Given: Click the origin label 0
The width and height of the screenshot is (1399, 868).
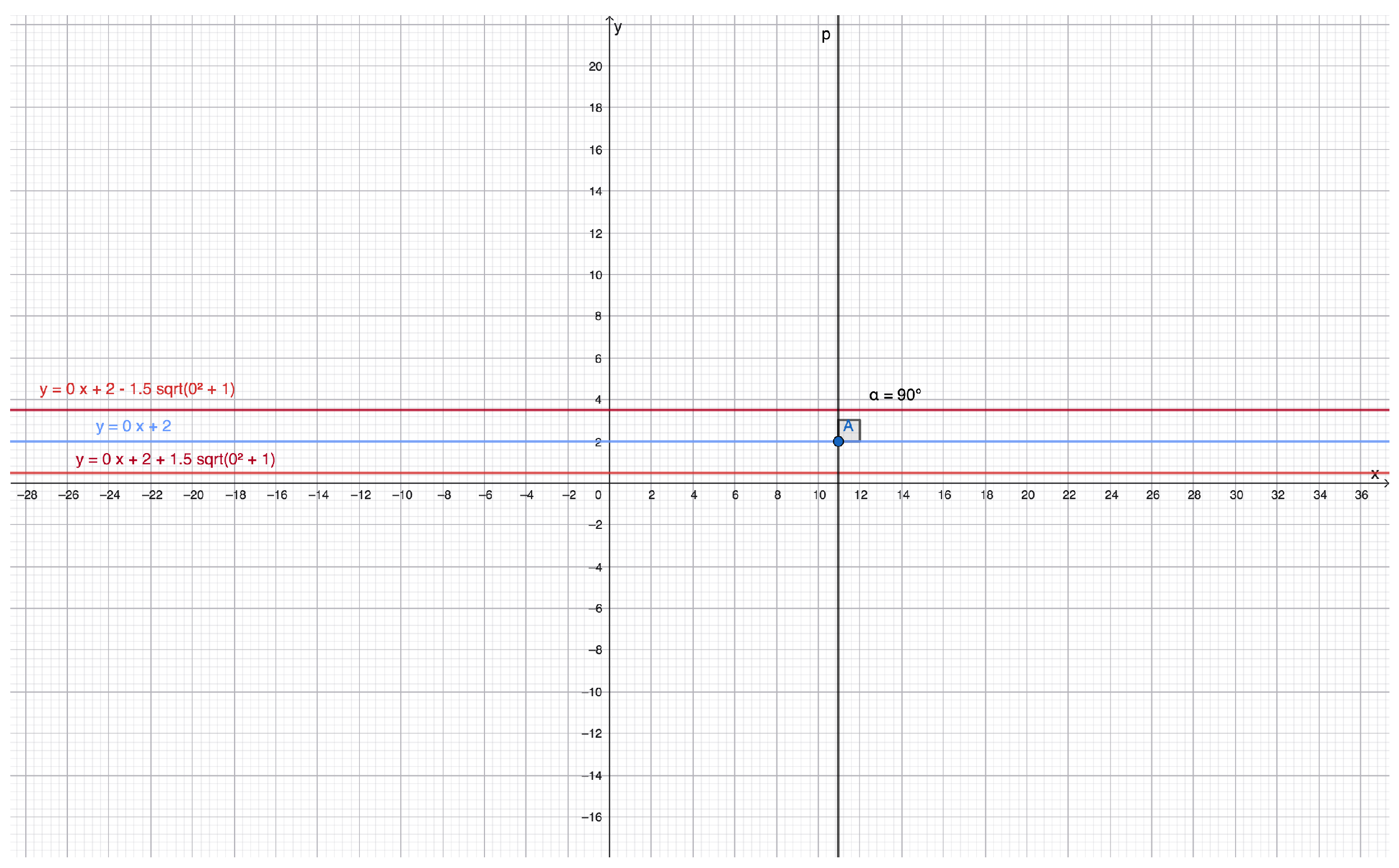Looking at the screenshot, I should point(598,495).
